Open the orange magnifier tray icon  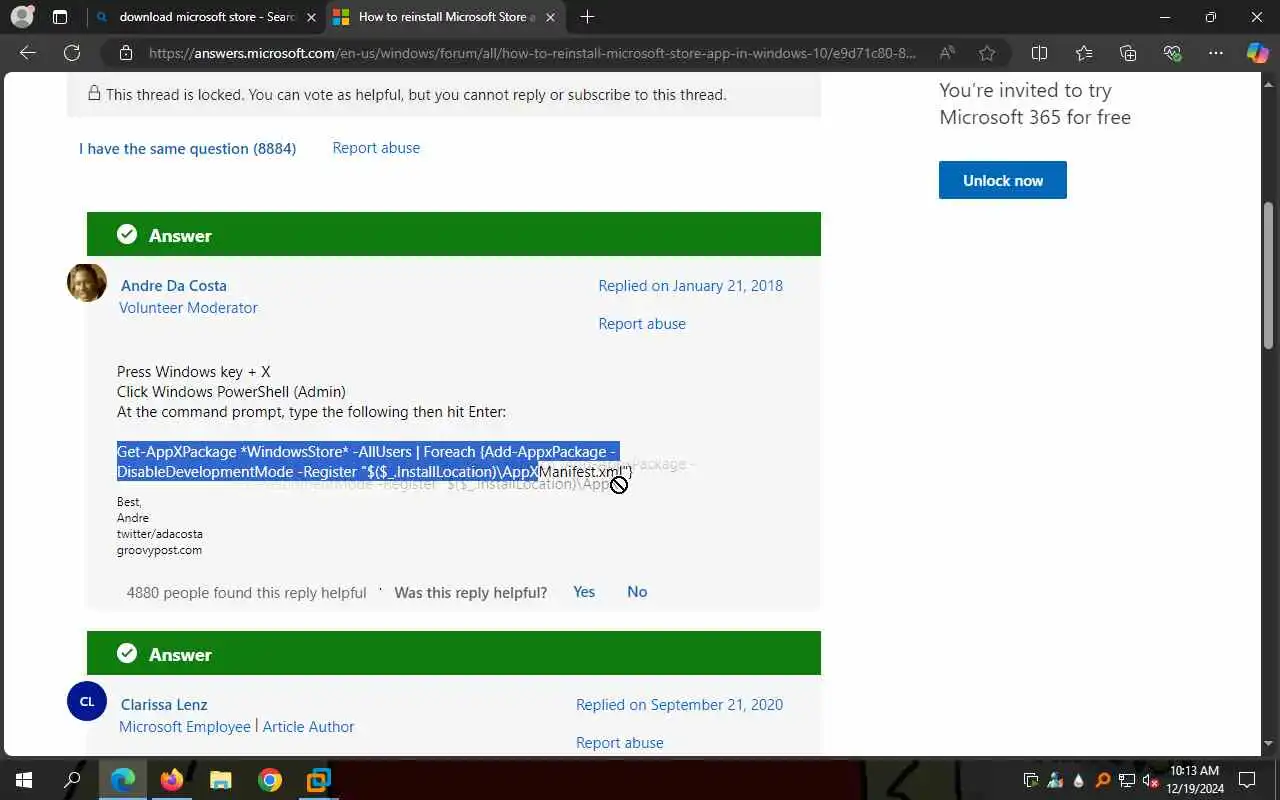[1102, 780]
